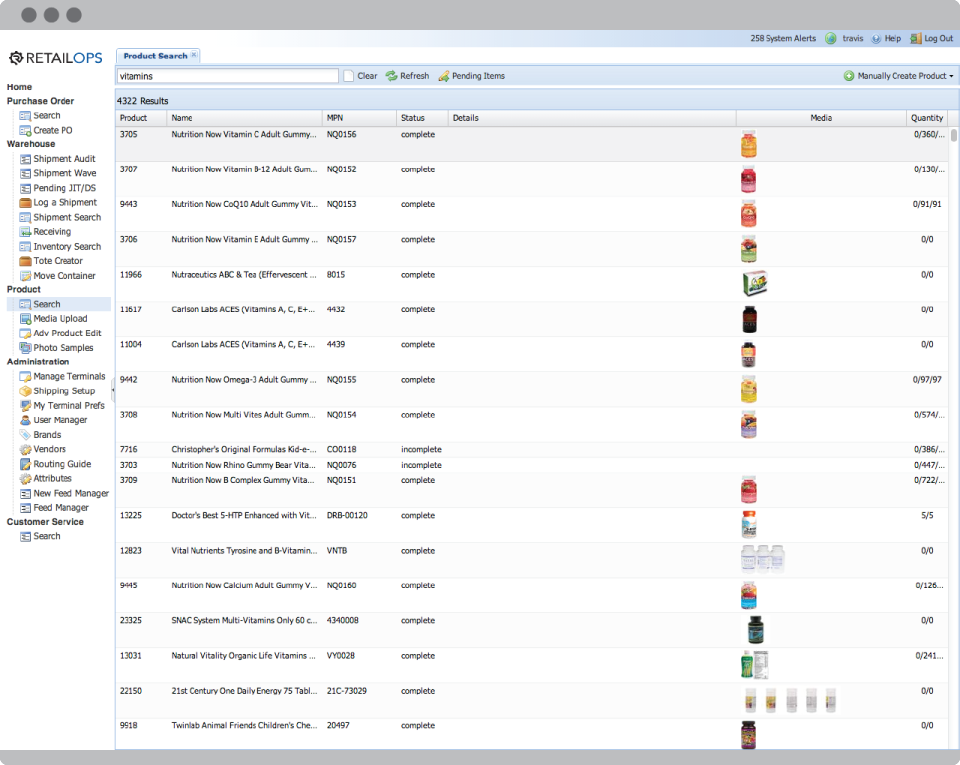
Task: Select Log a Shipment in Warehouse
Action: tap(64, 203)
